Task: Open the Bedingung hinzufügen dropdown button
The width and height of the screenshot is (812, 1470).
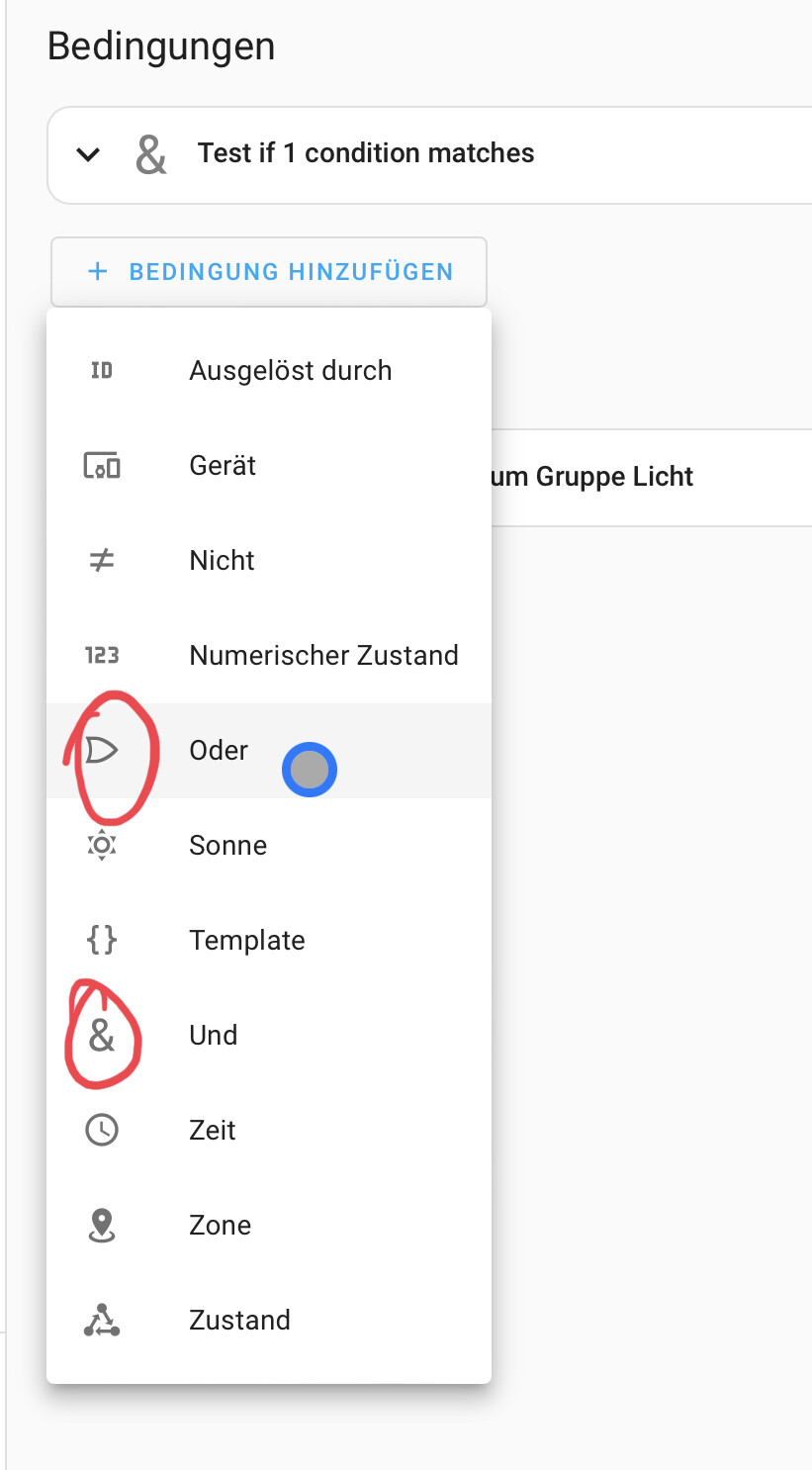Action: point(269,272)
